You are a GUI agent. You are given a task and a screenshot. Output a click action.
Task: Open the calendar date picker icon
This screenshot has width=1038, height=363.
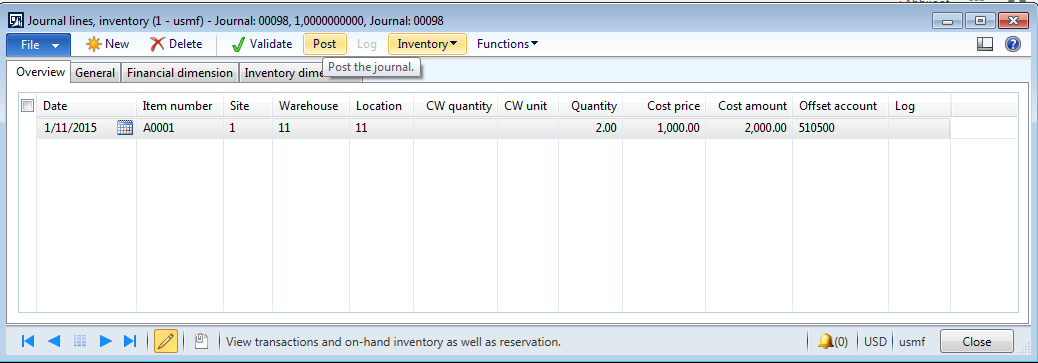coord(124,128)
